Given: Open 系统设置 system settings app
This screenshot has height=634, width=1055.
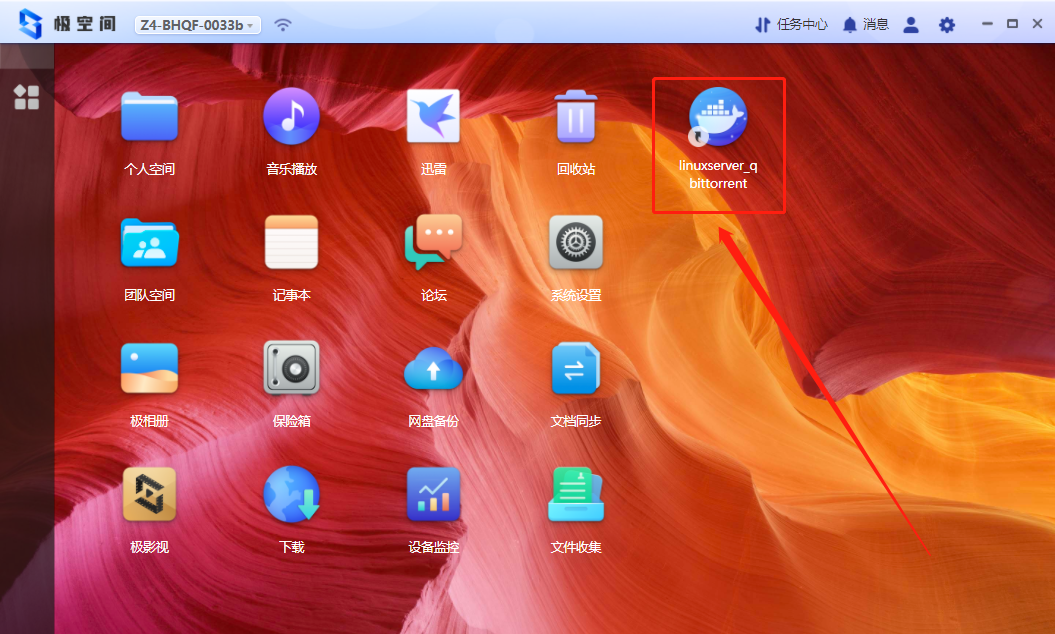Looking at the screenshot, I should pos(576,243).
